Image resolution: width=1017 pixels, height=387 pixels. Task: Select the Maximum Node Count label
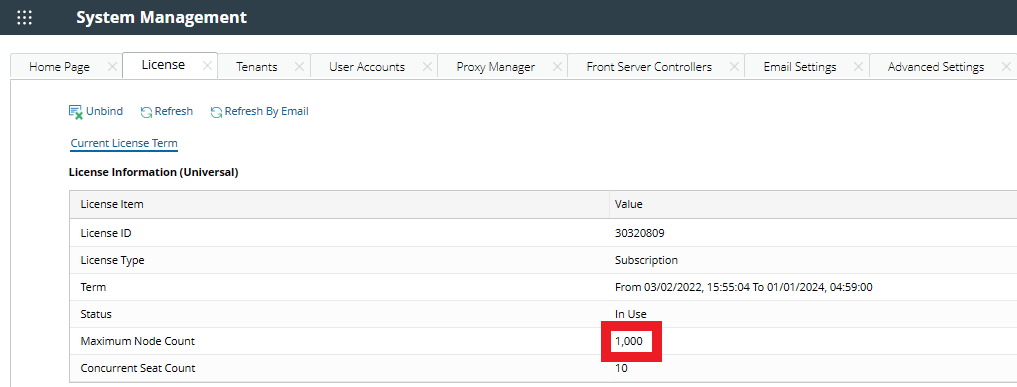coord(138,341)
